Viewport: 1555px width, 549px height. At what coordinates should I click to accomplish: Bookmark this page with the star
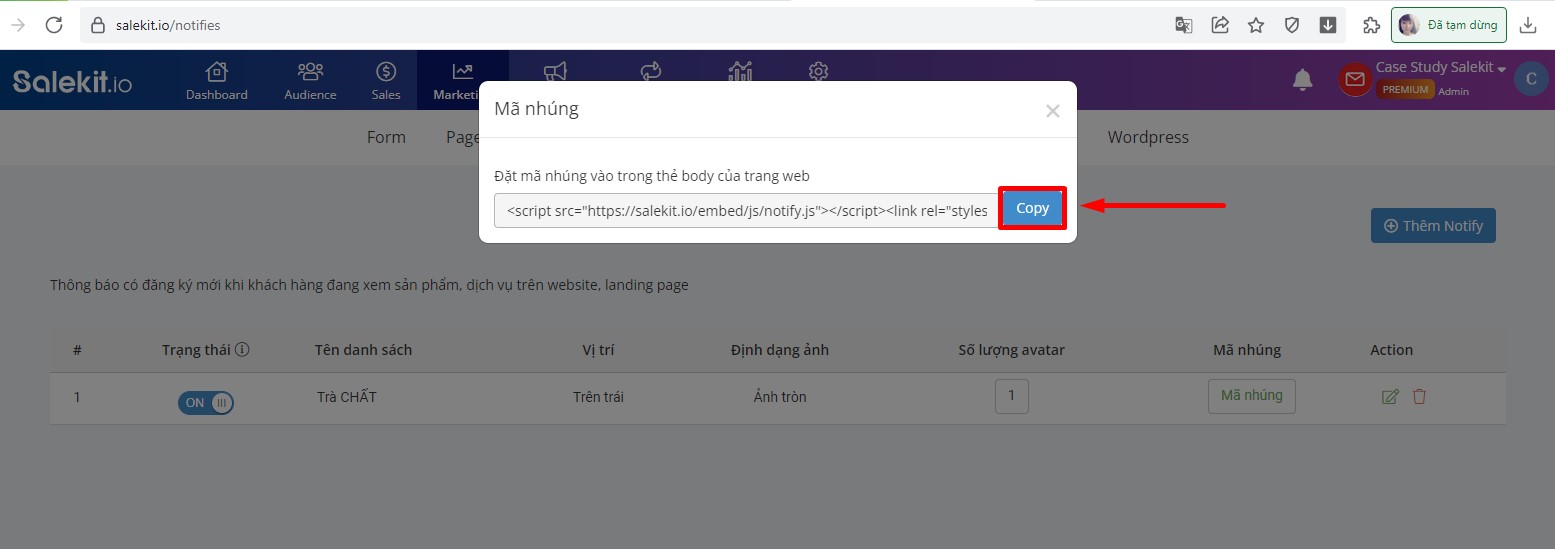click(x=1256, y=25)
